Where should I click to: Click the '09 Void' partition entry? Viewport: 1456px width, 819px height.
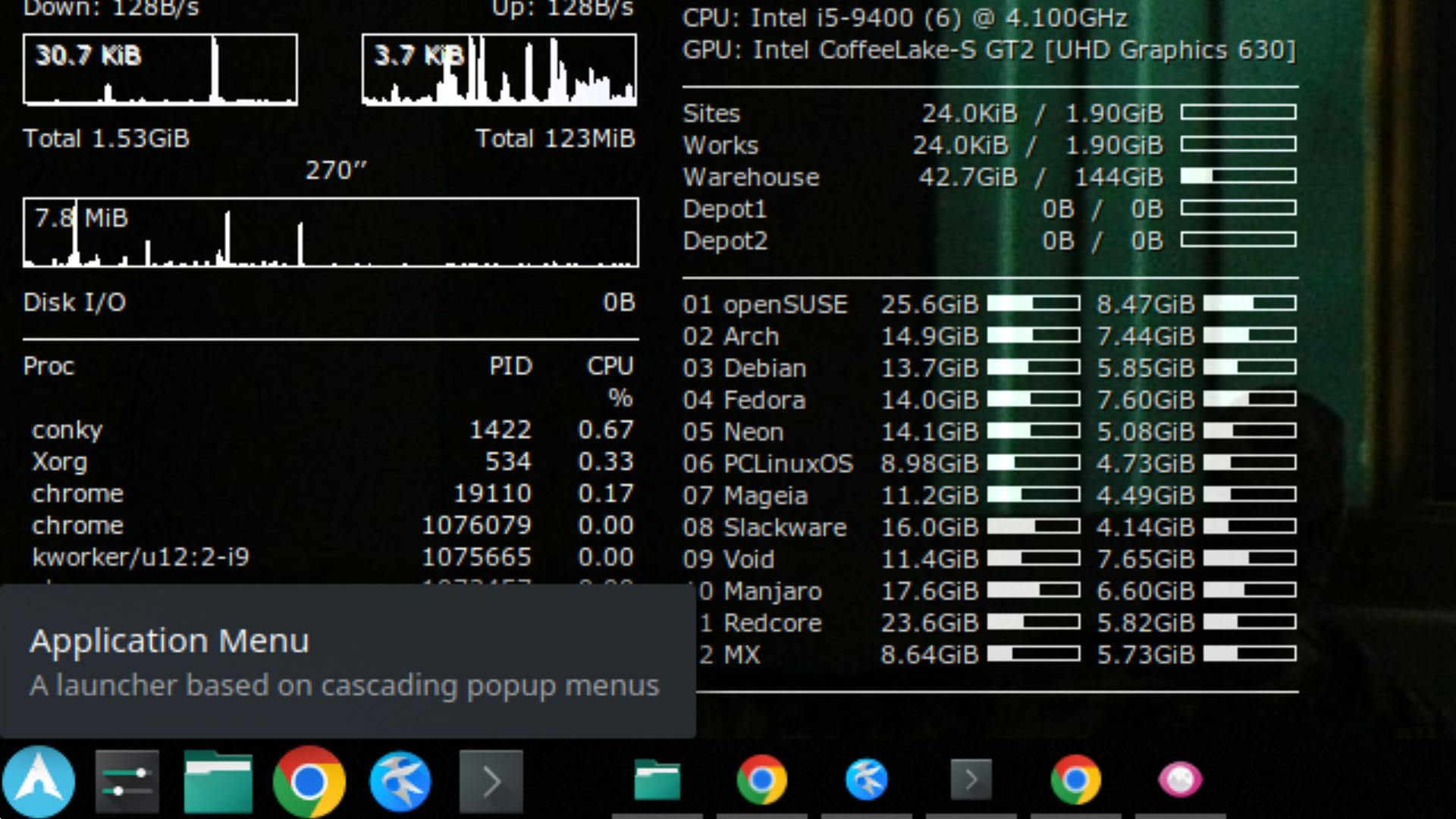pos(729,560)
